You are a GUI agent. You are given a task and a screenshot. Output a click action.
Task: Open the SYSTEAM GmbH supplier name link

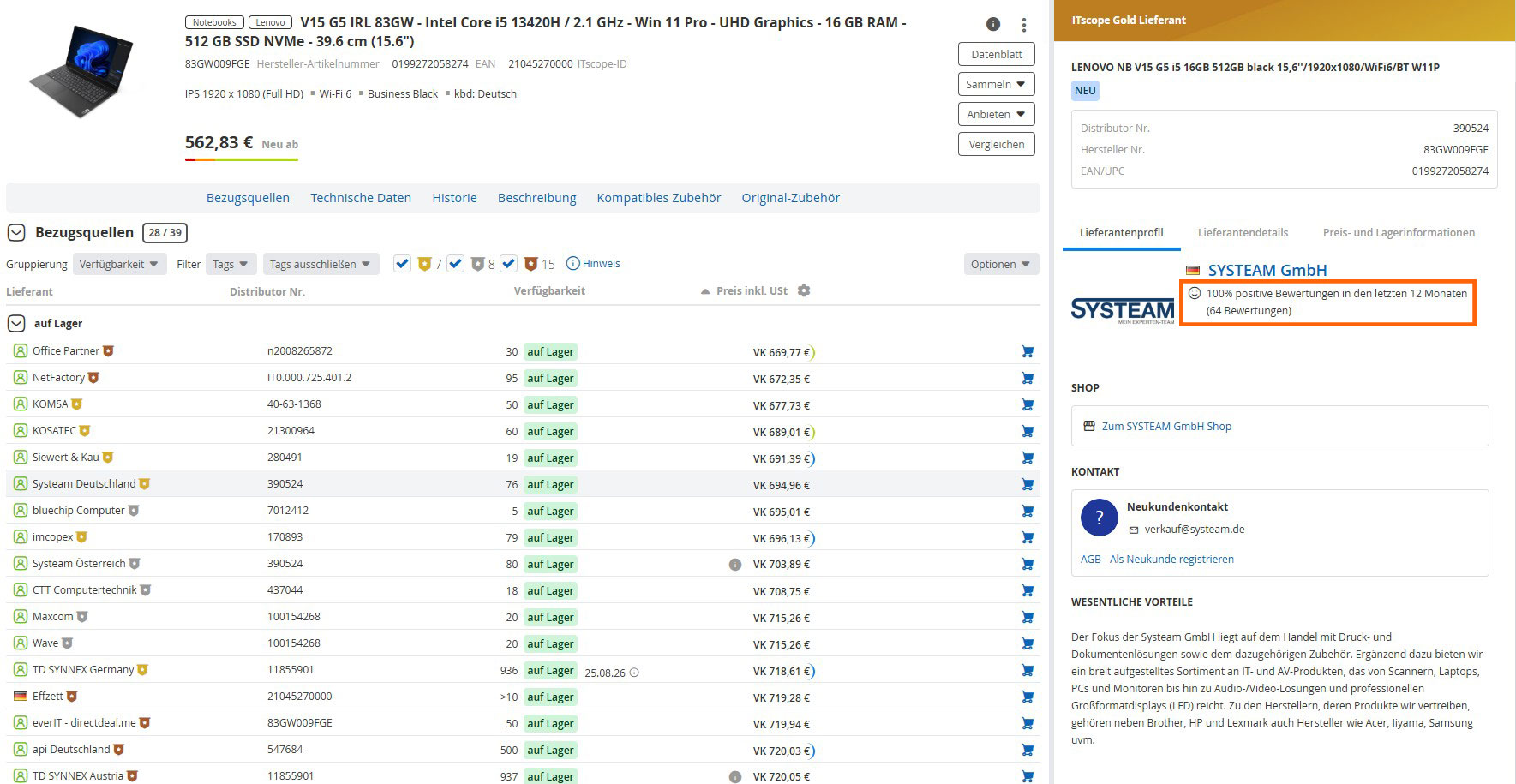[x=1267, y=270]
